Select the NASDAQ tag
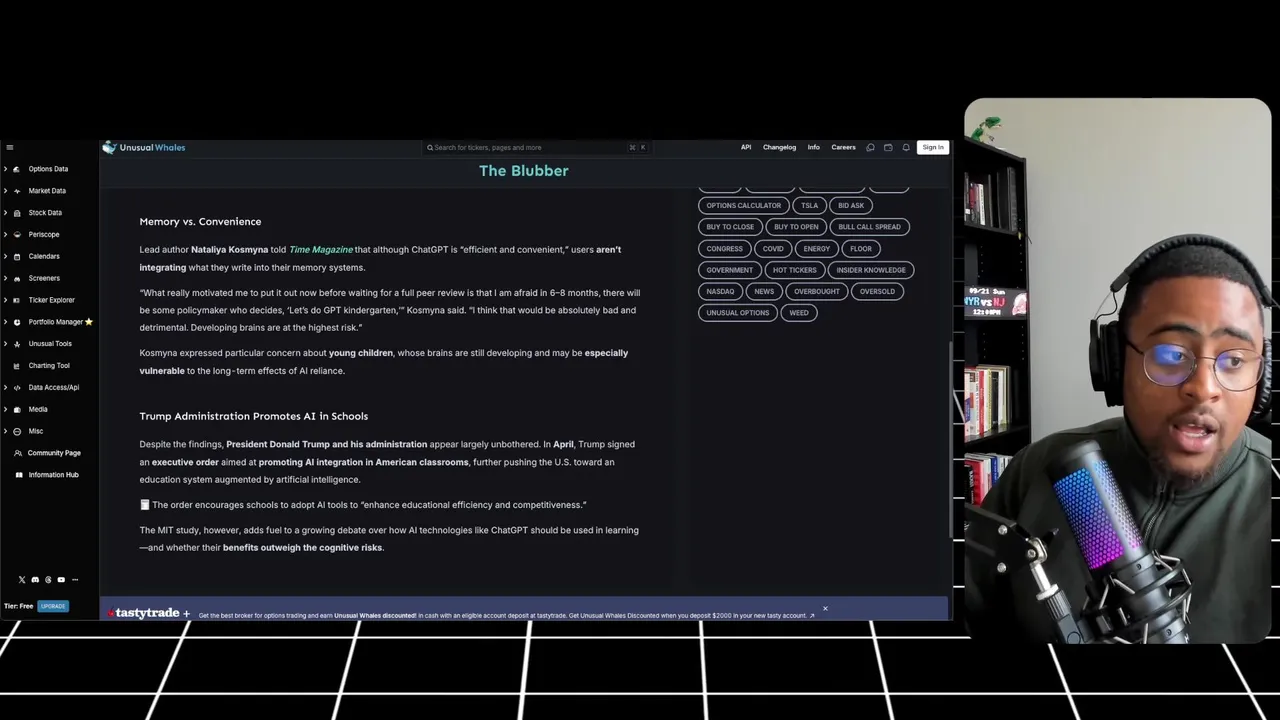1280x720 pixels. click(721, 291)
